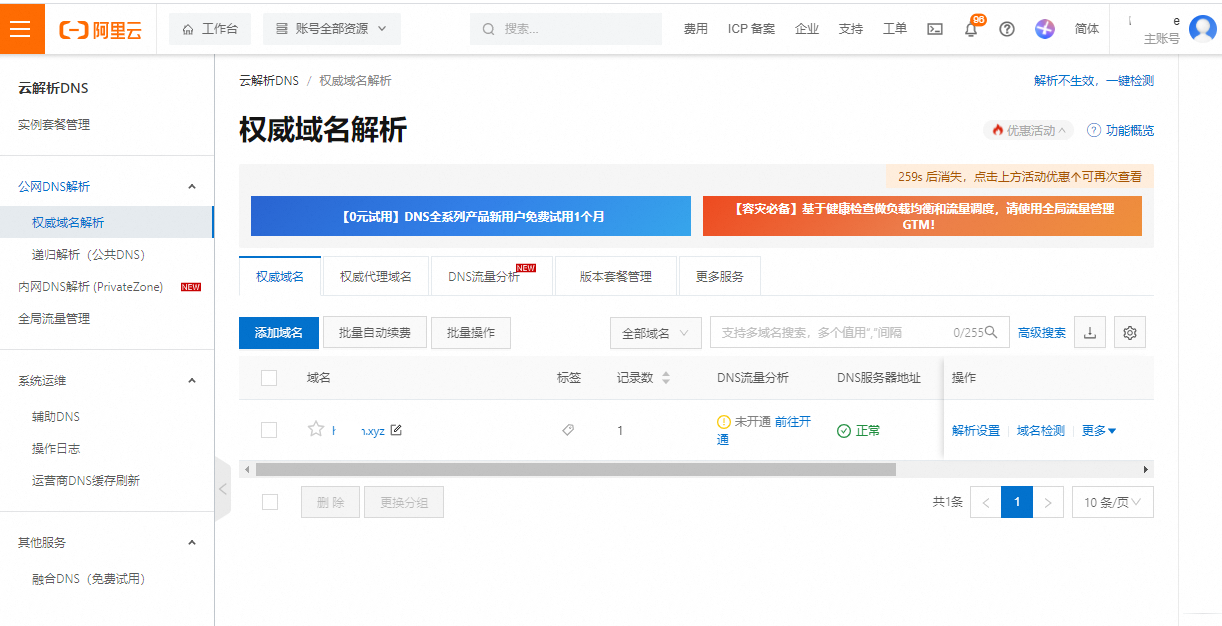The width and height of the screenshot is (1222, 626).
Task: Open the 0元试用 DNS free-trial banner
Action: point(471,216)
